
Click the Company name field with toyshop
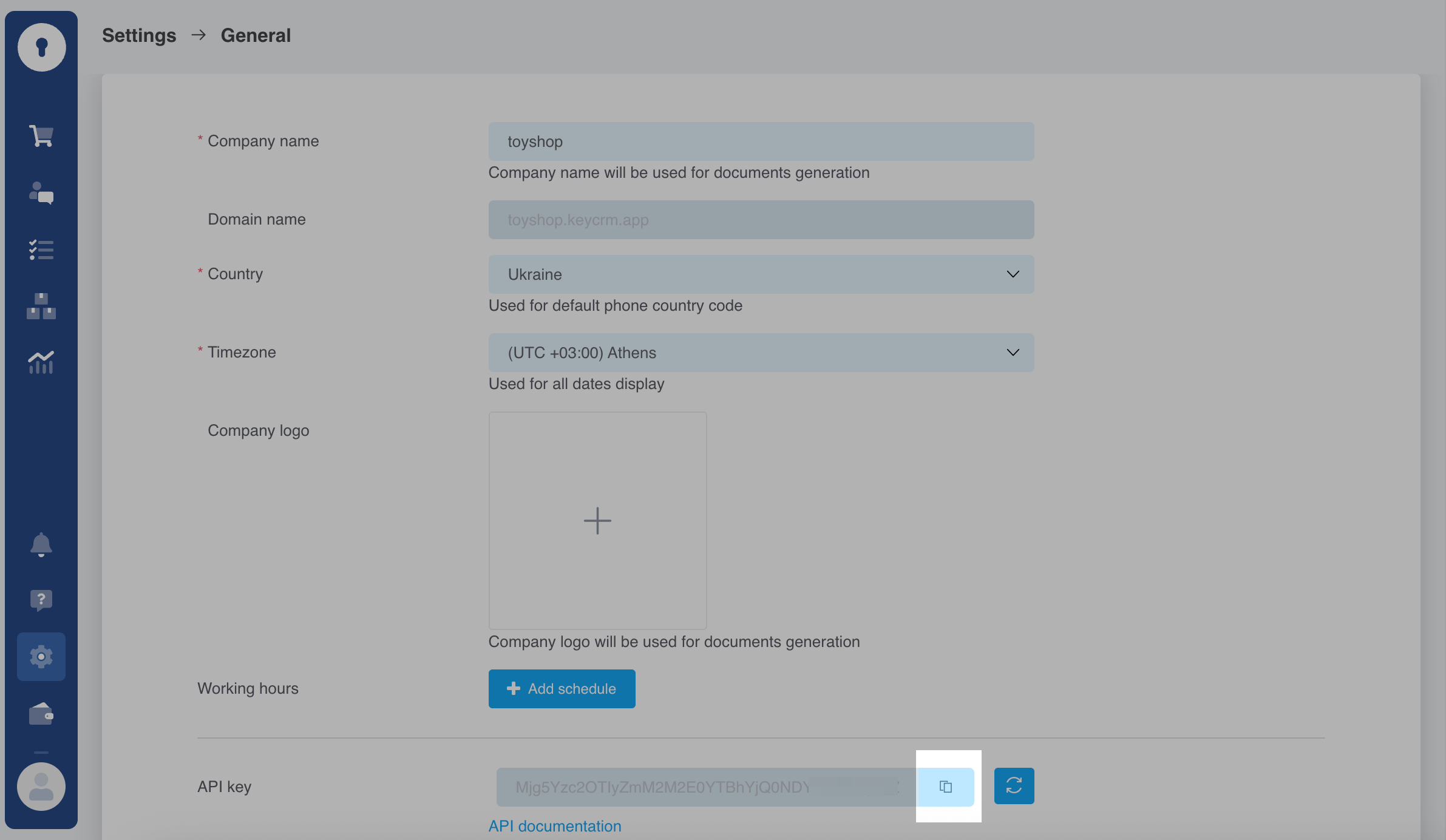click(761, 141)
